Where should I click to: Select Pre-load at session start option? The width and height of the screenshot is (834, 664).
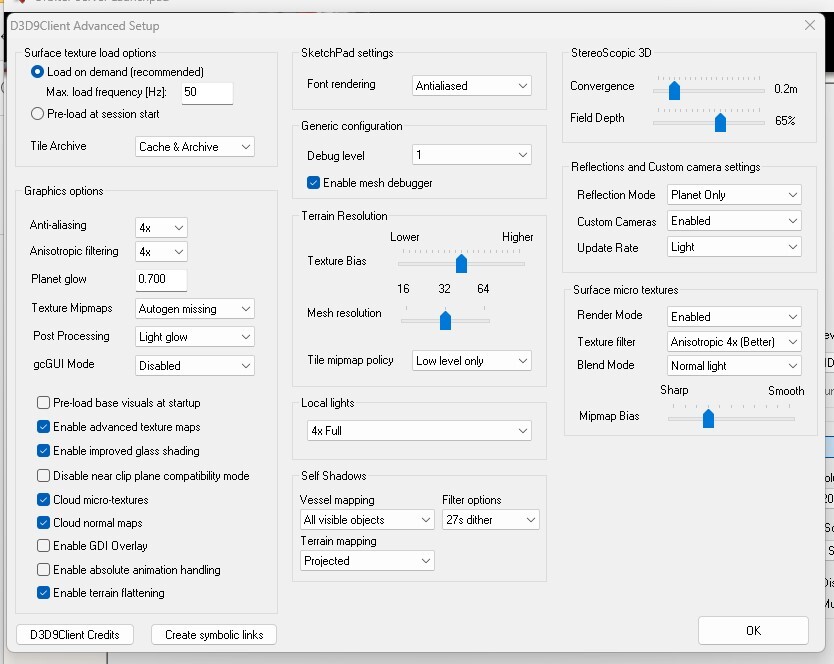point(38,114)
